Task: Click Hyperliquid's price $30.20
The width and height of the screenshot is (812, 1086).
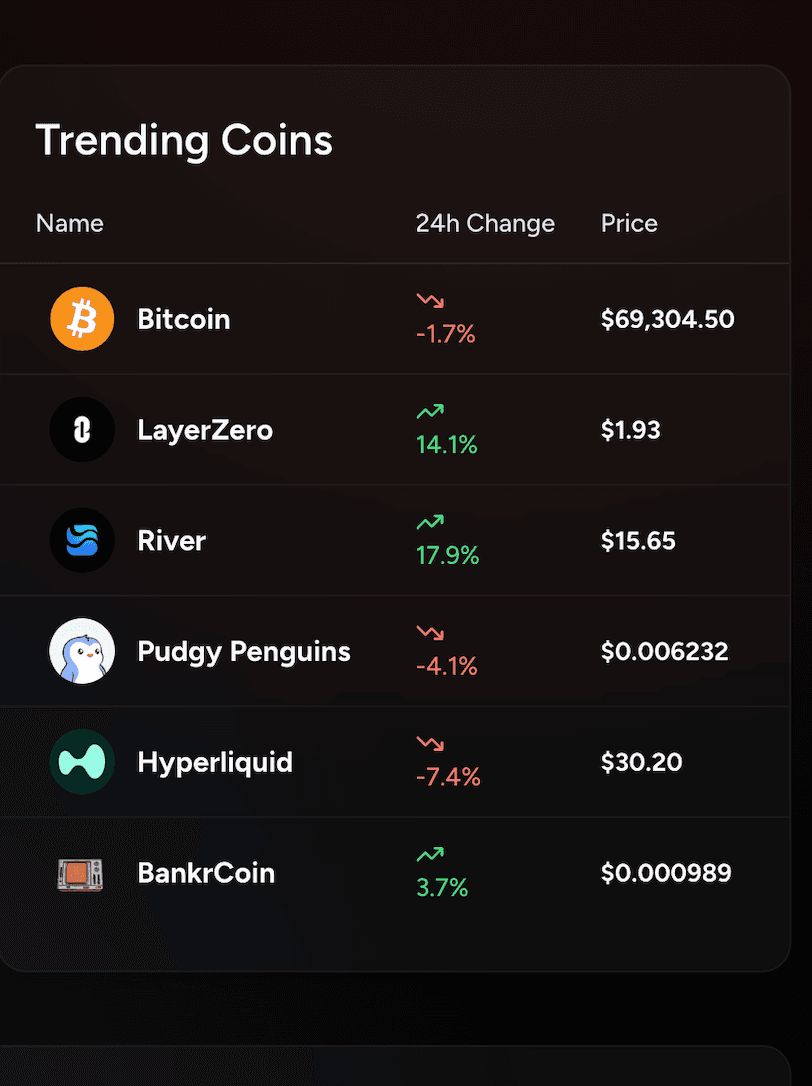Action: tap(641, 762)
